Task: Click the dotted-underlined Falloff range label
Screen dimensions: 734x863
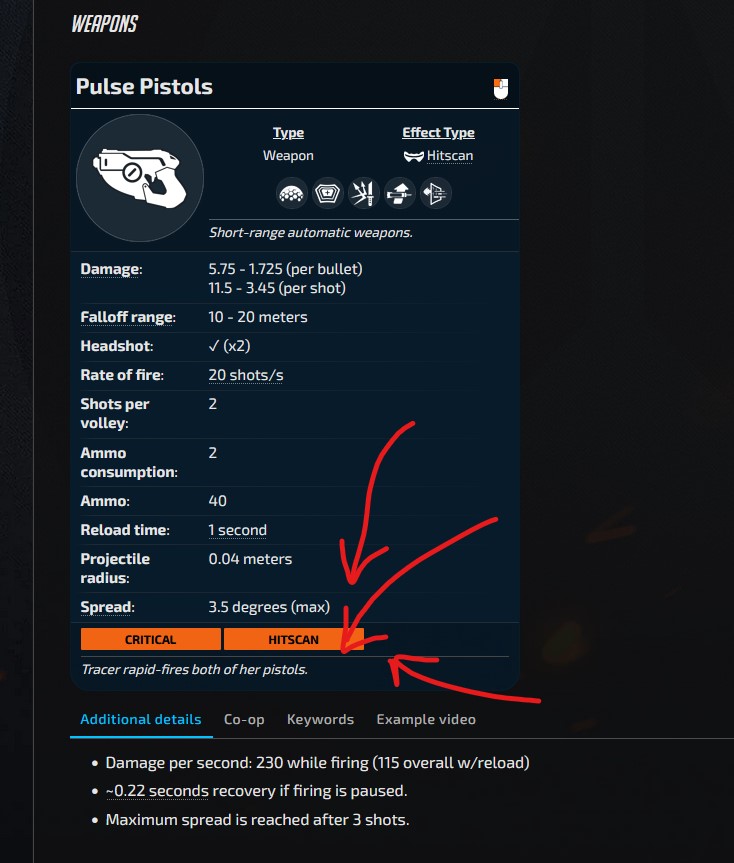Action: (128, 318)
